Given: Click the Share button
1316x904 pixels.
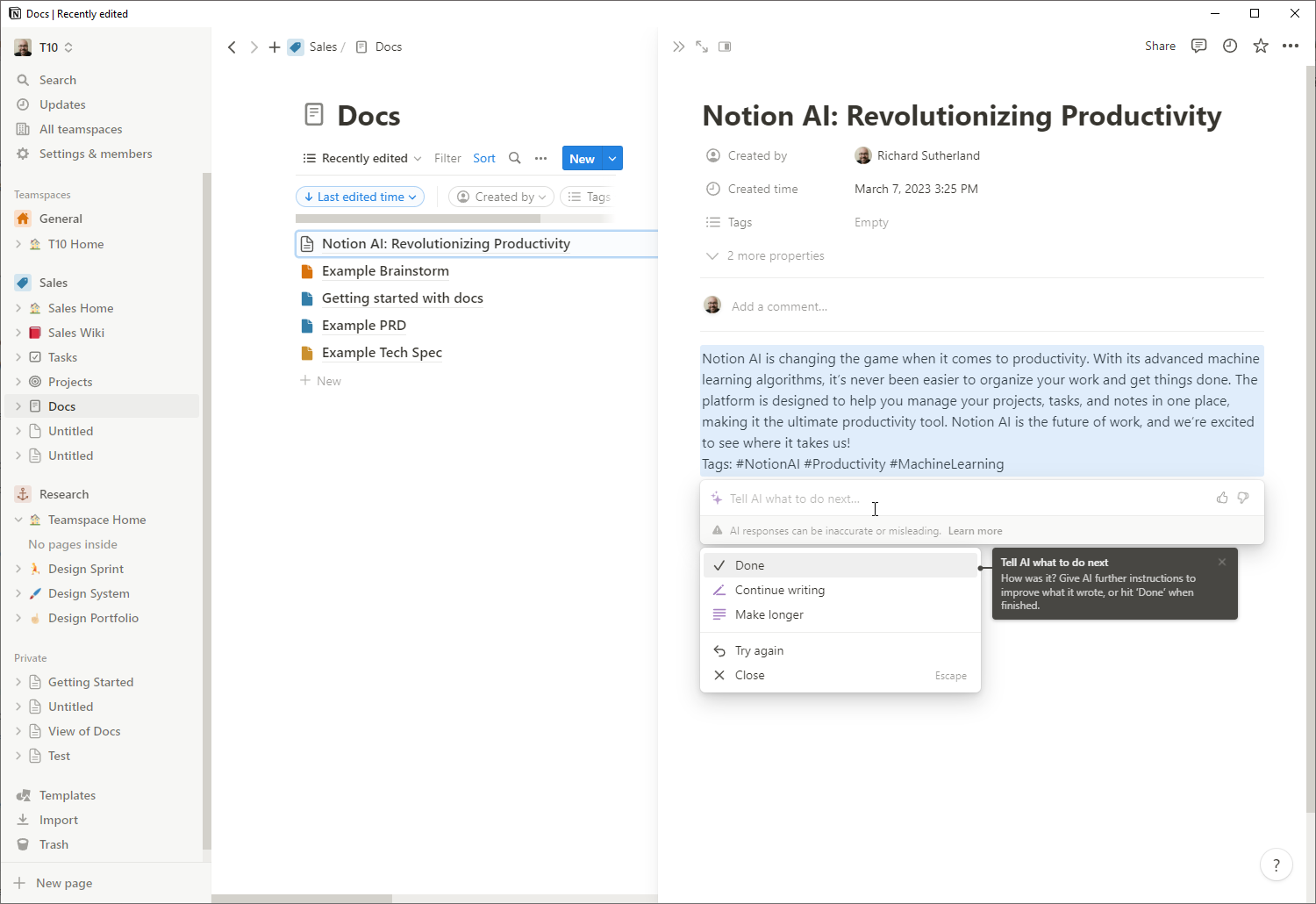Looking at the screenshot, I should 1160,47.
